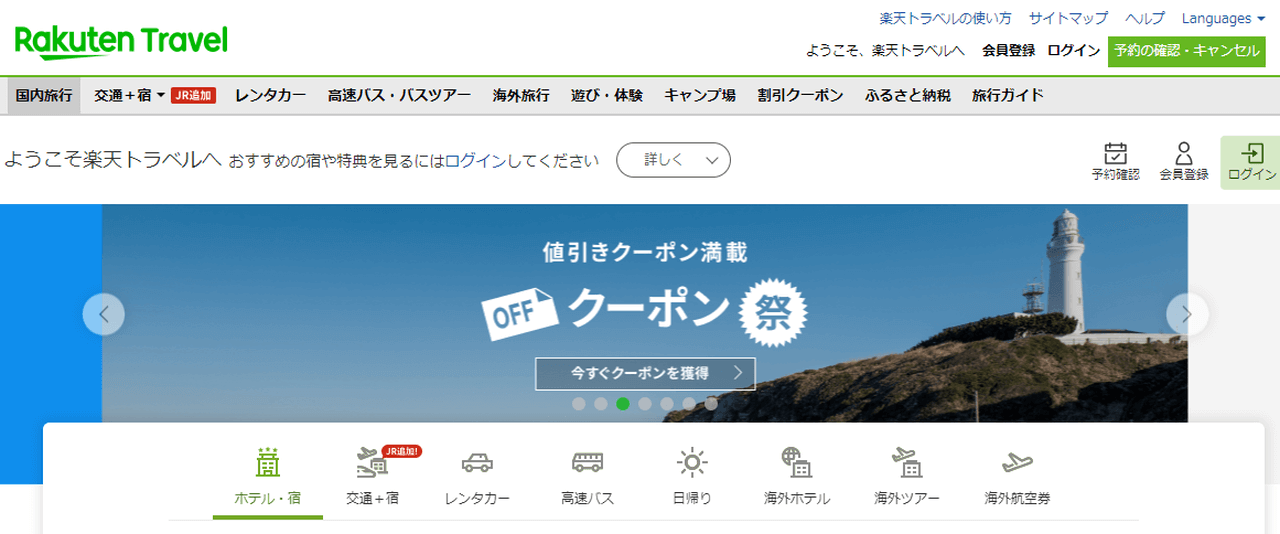Open the キャンプ場 menu item
The width and height of the screenshot is (1280, 534).
click(x=700, y=96)
